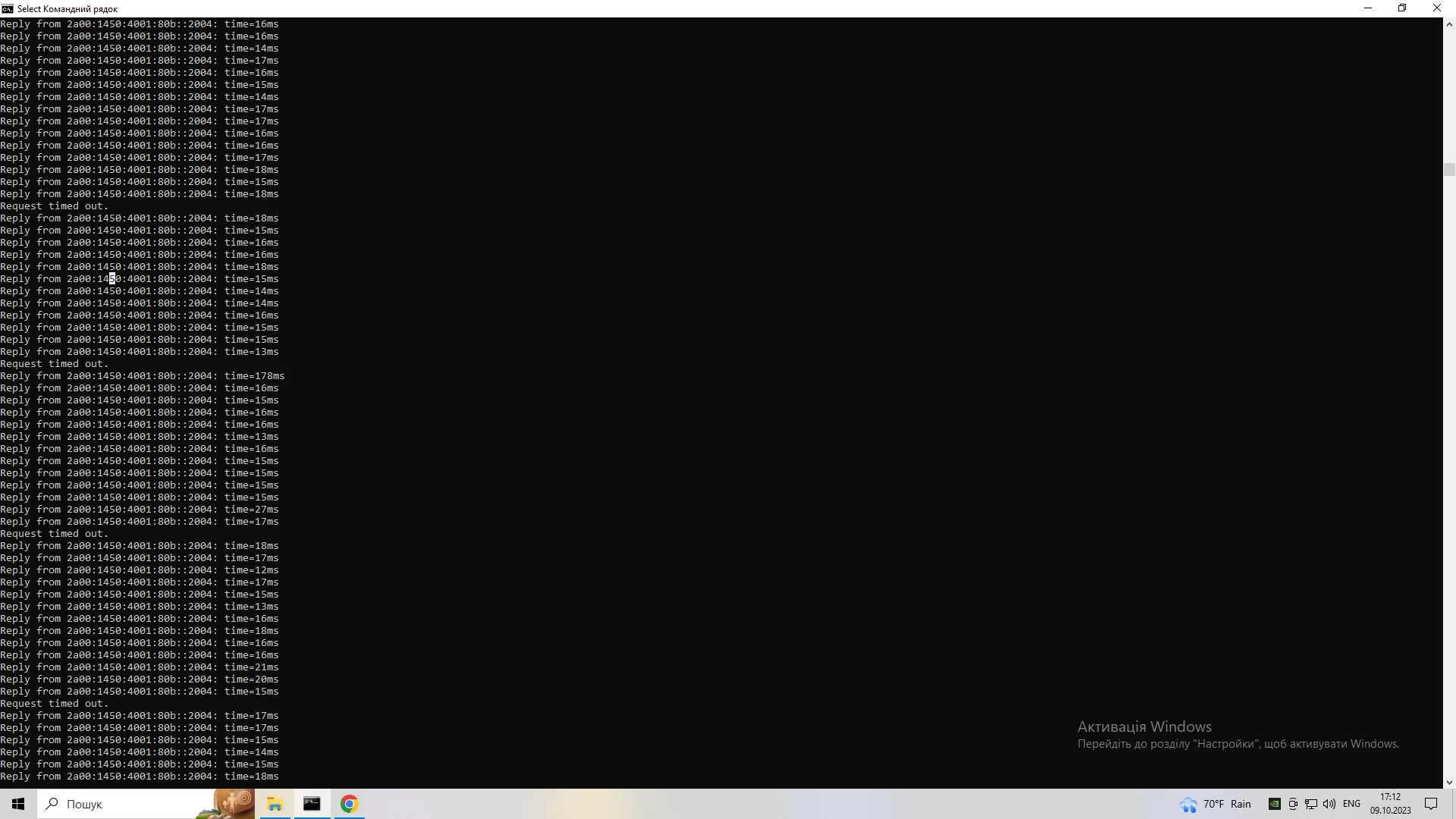The width and height of the screenshot is (1456, 819).
Task: Open the NVIDIA tray icon
Action: point(1275,804)
